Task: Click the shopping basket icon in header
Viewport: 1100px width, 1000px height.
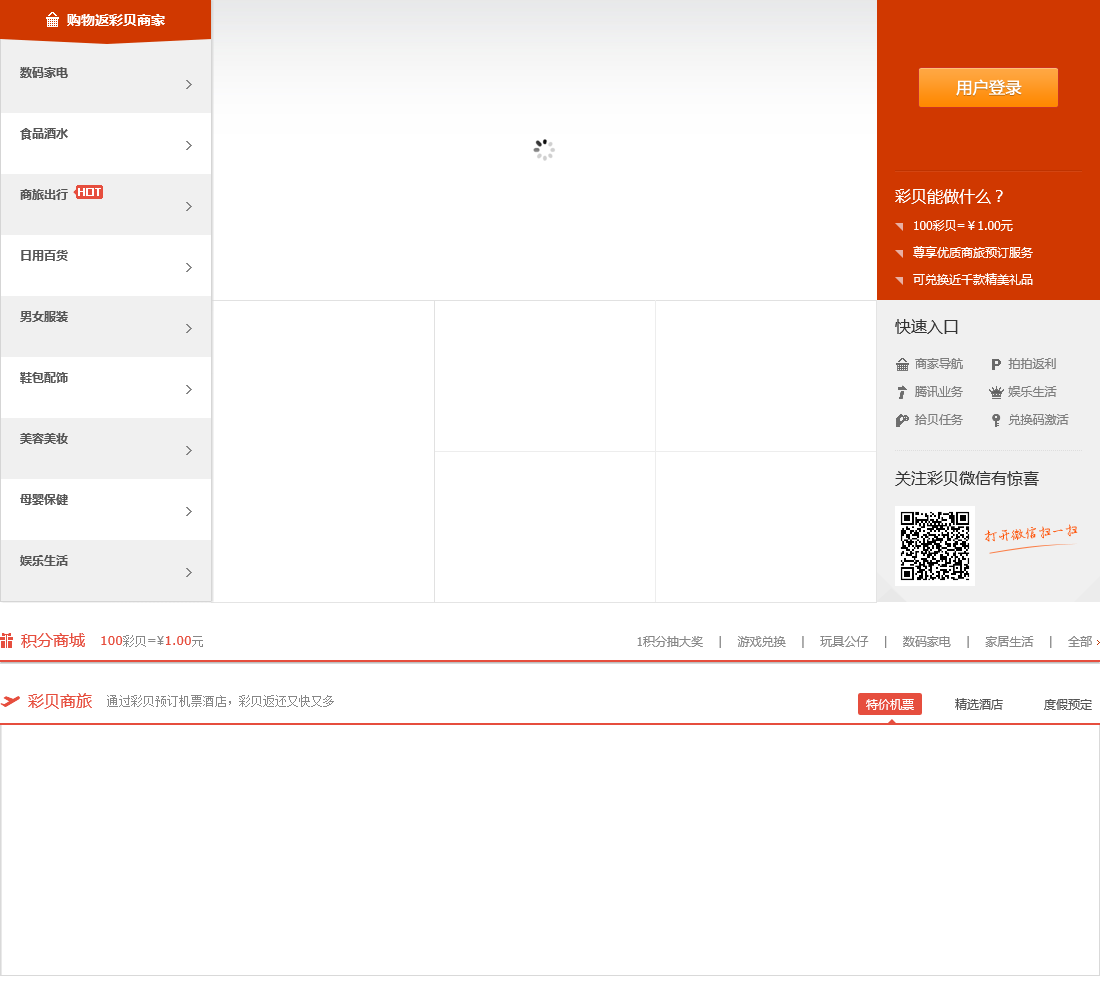Action: point(52,20)
